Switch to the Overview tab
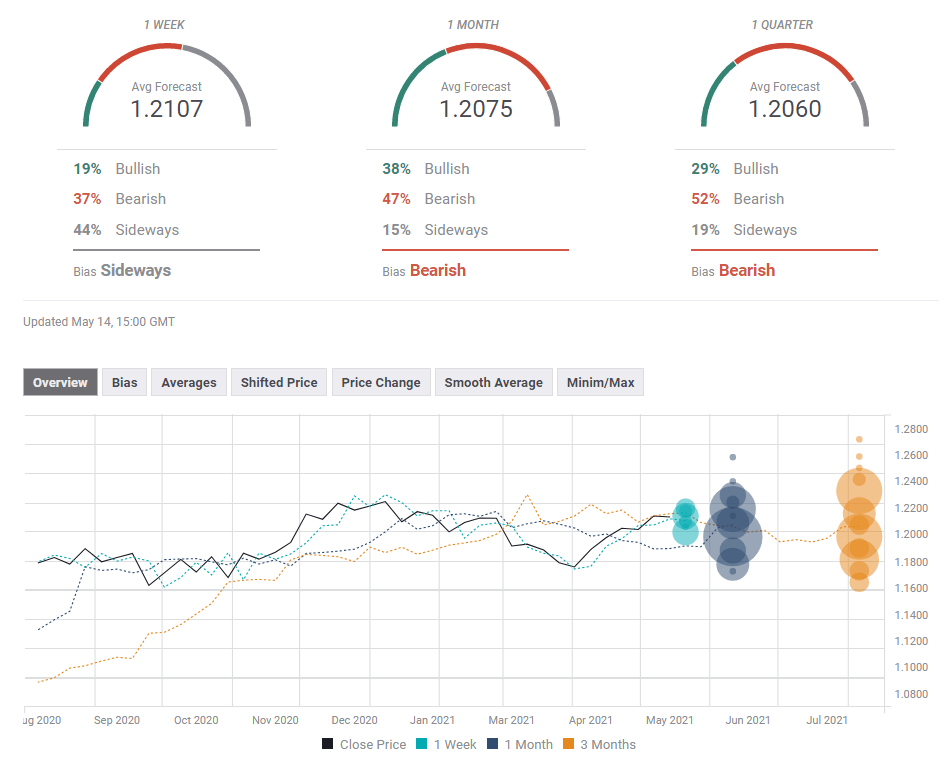 [60, 382]
